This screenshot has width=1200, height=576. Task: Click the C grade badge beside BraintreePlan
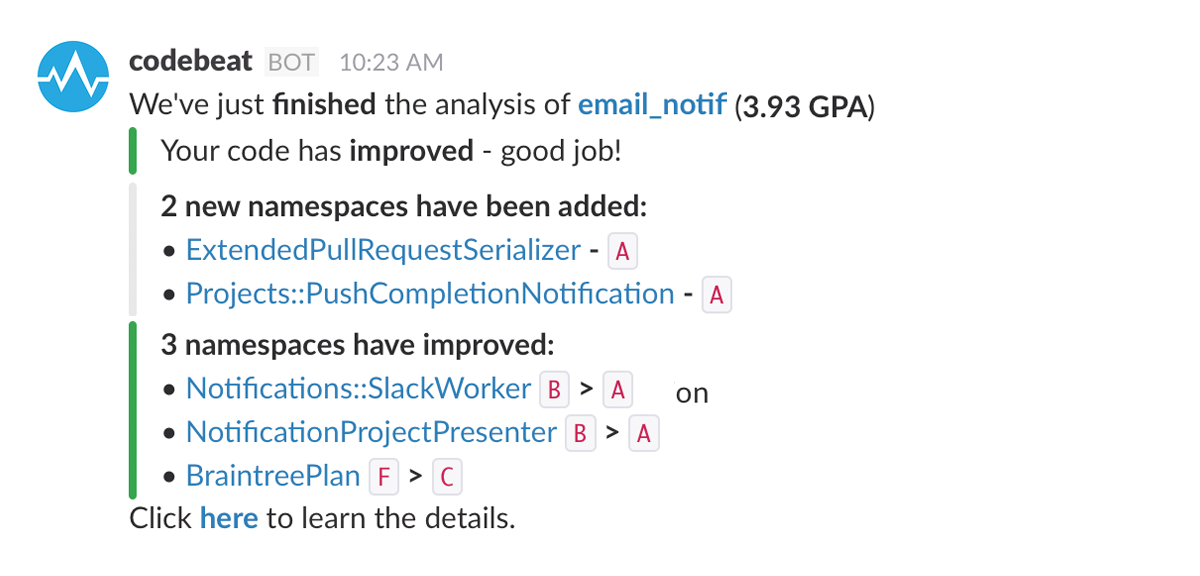(x=446, y=477)
